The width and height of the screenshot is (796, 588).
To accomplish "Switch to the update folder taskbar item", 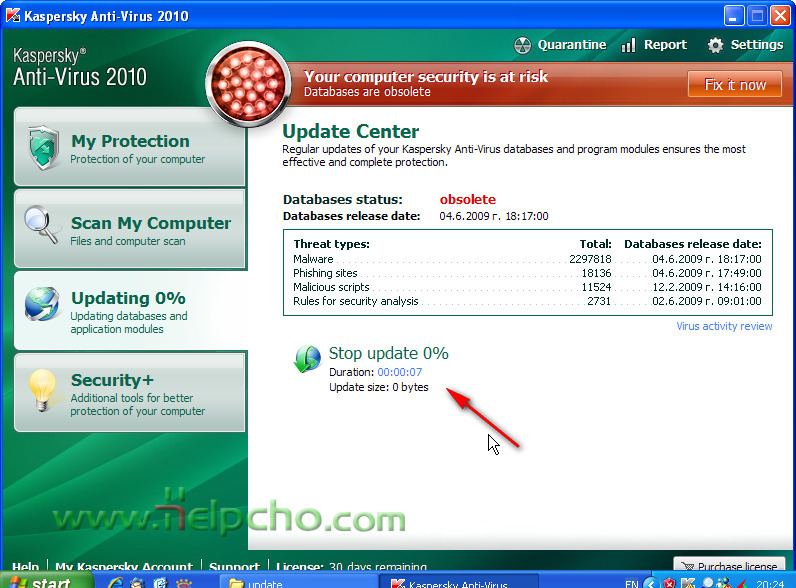I will [x=298, y=582].
